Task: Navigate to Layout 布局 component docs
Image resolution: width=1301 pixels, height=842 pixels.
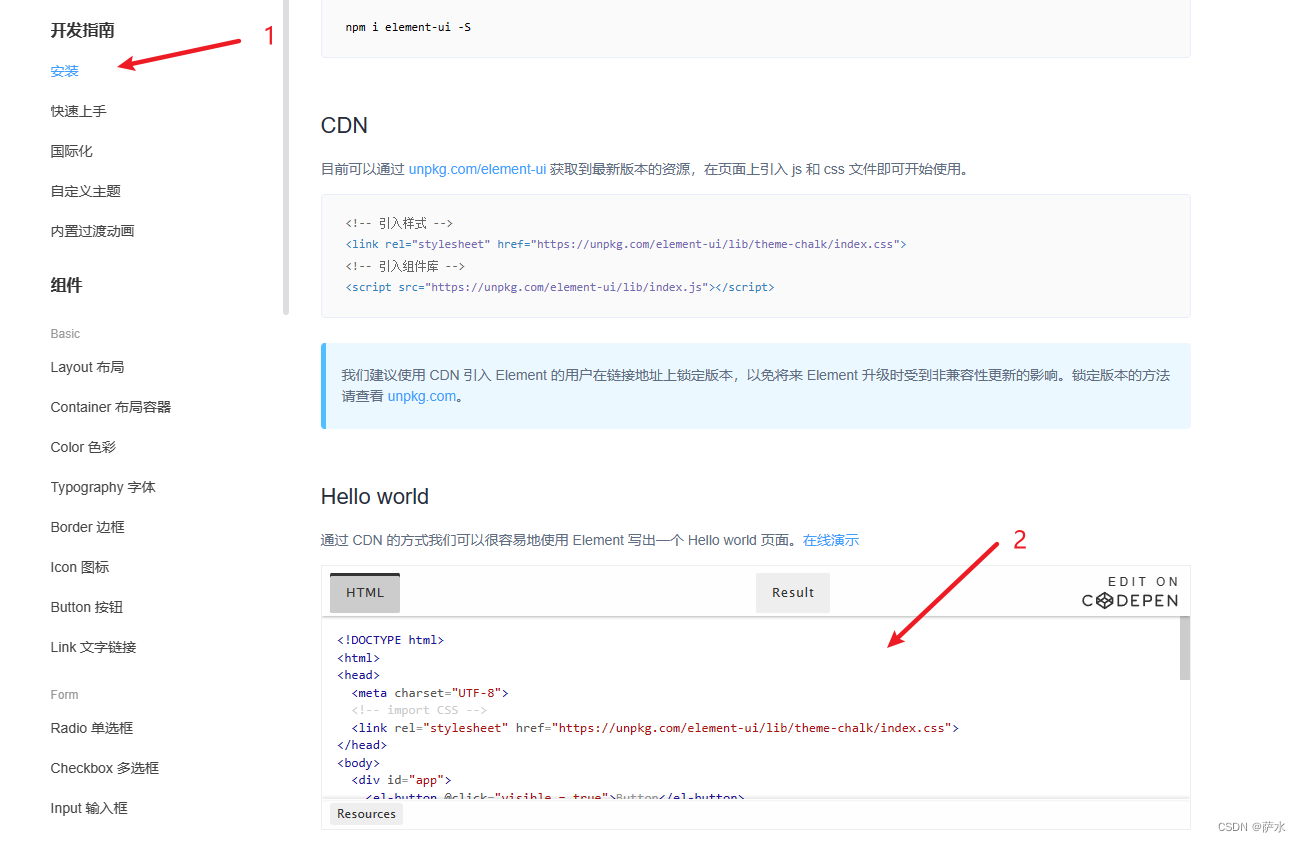Action: pos(88,367)
